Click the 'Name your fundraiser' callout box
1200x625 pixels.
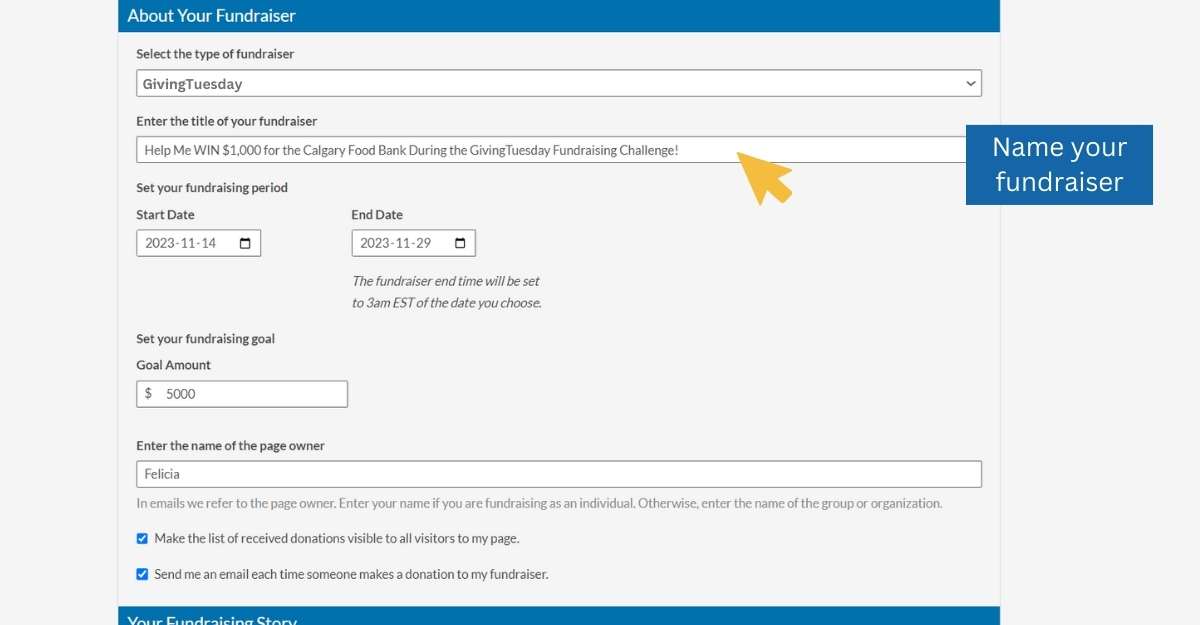pos(1059,165)
